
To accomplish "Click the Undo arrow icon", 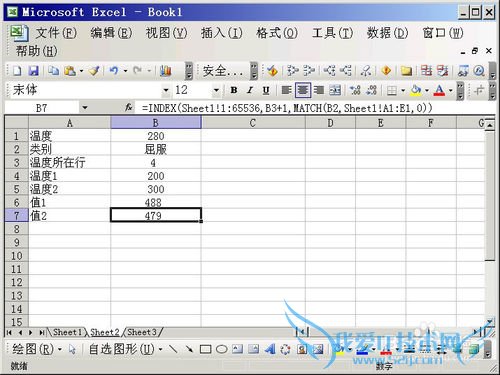I will click(114, 71).
